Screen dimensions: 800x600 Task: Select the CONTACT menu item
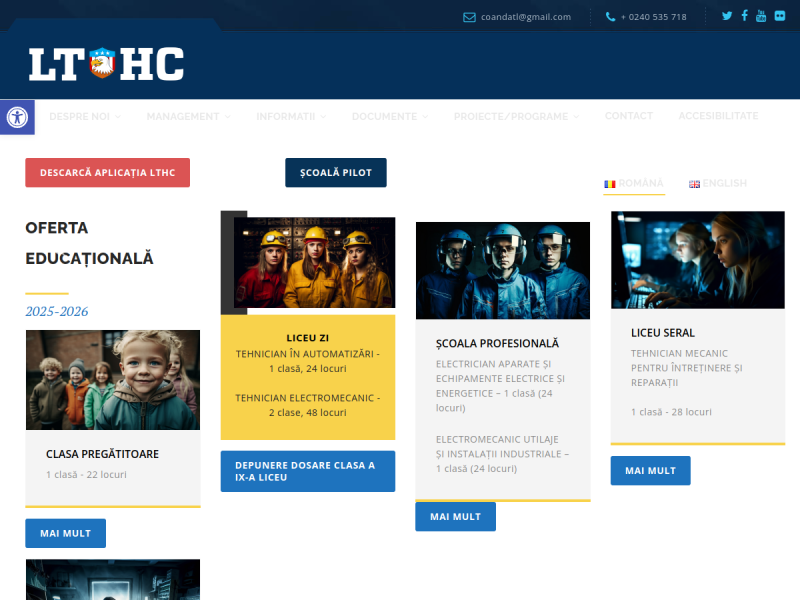click(629, 116)
